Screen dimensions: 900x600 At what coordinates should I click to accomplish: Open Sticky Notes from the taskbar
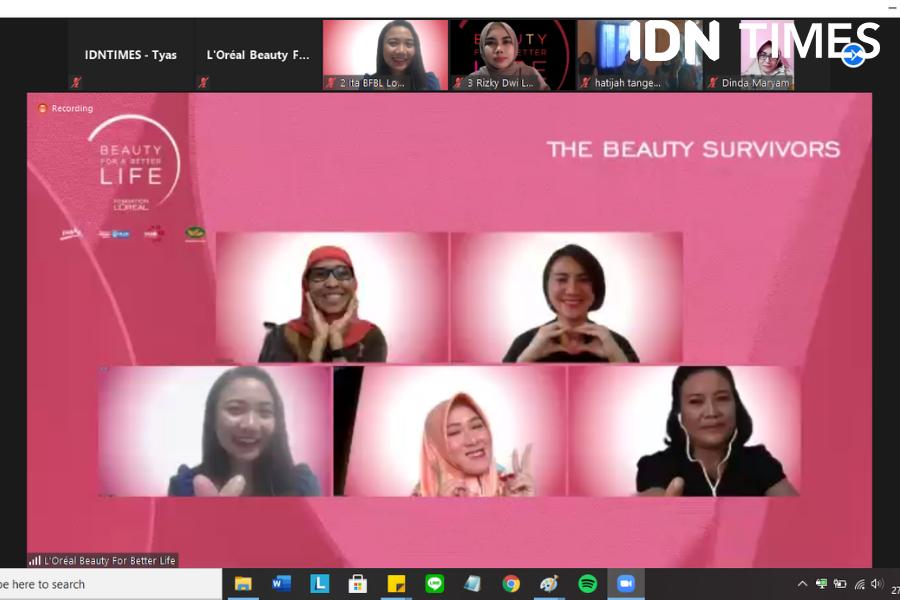tap(396, 584)
